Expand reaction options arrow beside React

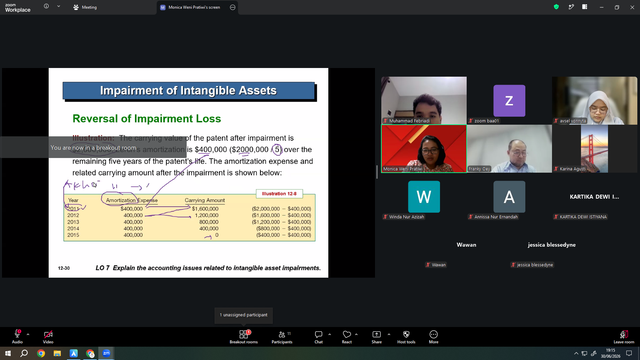pos(356,334)
